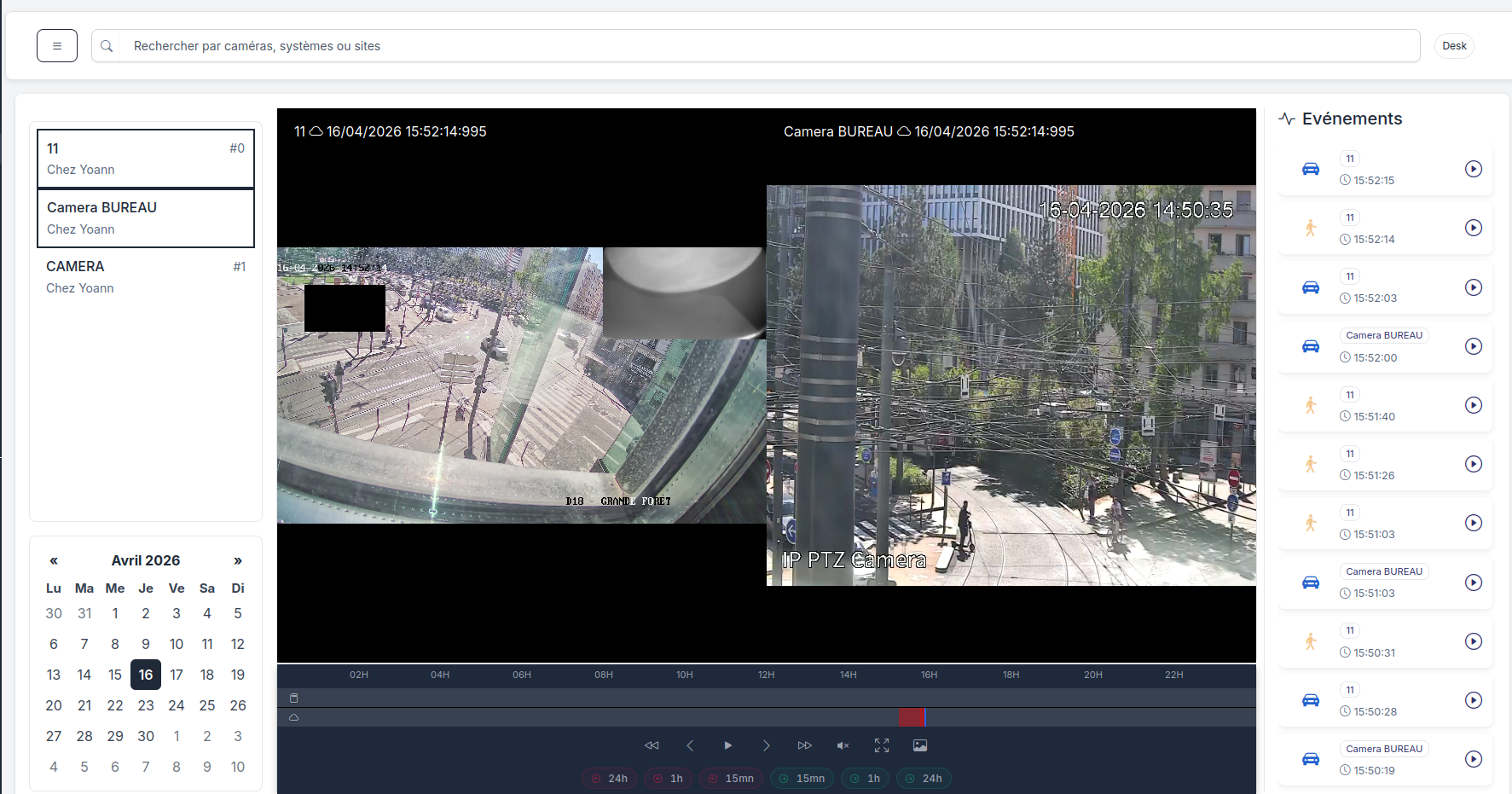Play the 15:51:40 pedestrian event

click(1473, 405)
